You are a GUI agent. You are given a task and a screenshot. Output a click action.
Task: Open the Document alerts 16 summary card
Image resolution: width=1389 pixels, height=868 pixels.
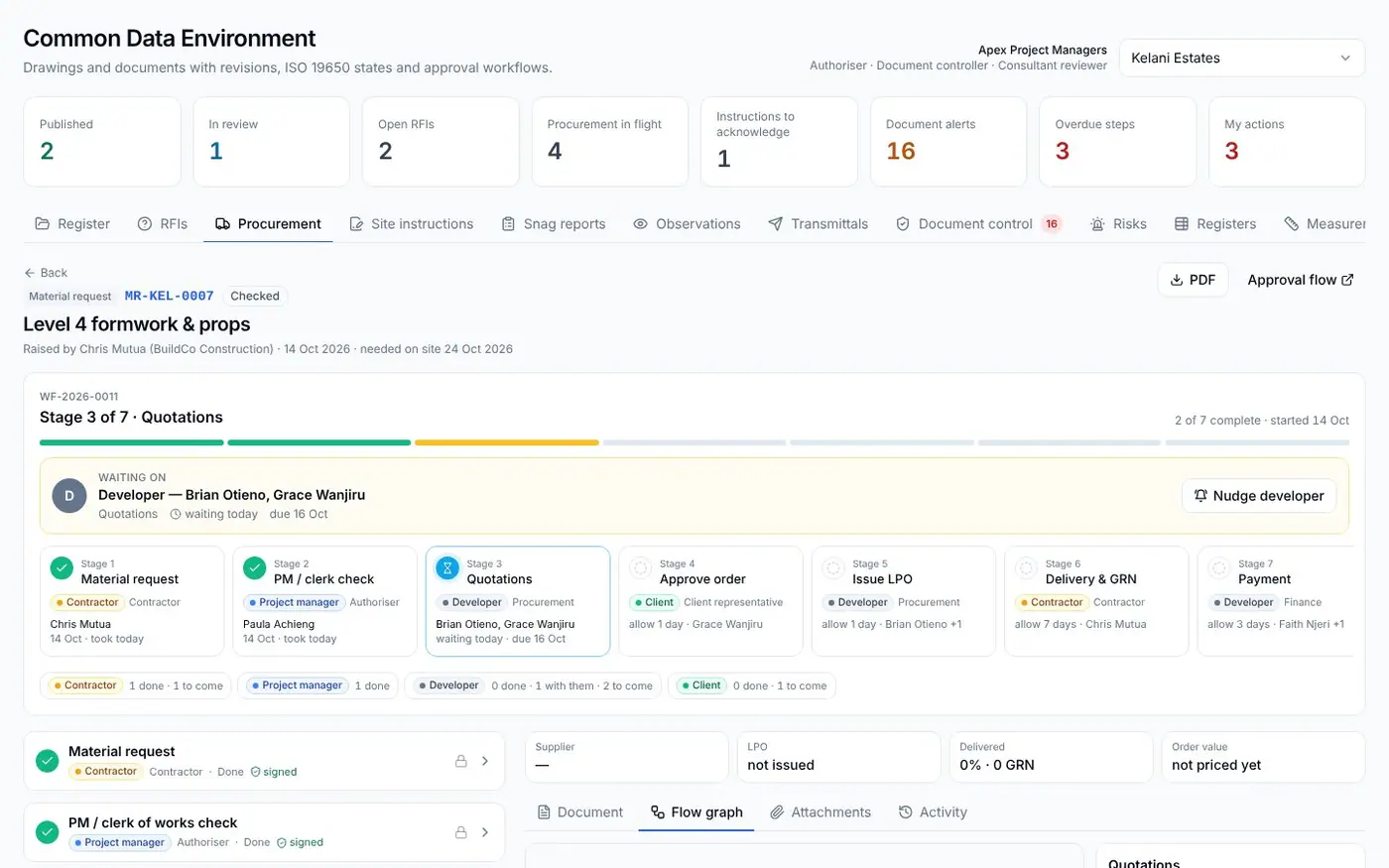[x=948, y=142]
